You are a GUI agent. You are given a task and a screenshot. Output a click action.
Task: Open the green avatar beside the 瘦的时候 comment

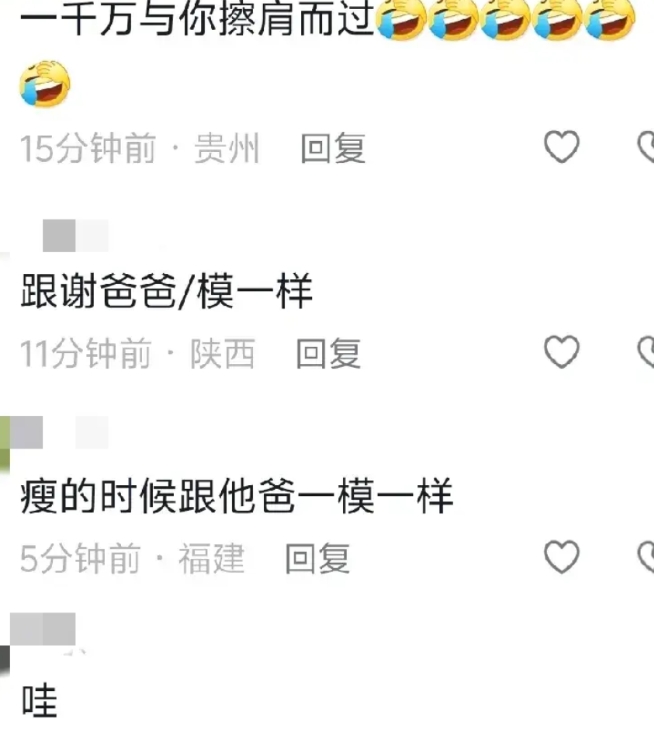[x=5, y=445]
